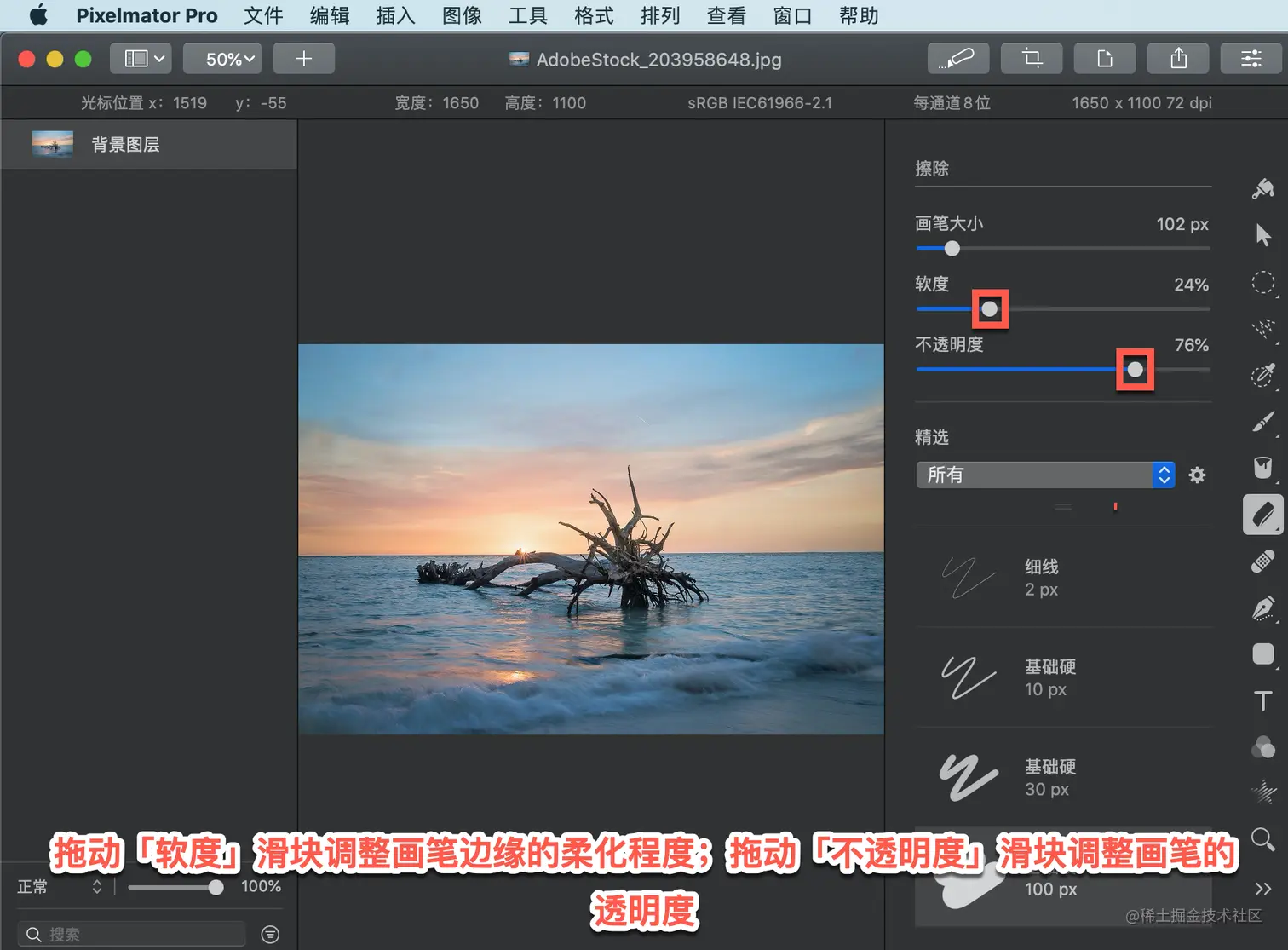Open the Pixelmator Pro app menu

coord(147,15)
